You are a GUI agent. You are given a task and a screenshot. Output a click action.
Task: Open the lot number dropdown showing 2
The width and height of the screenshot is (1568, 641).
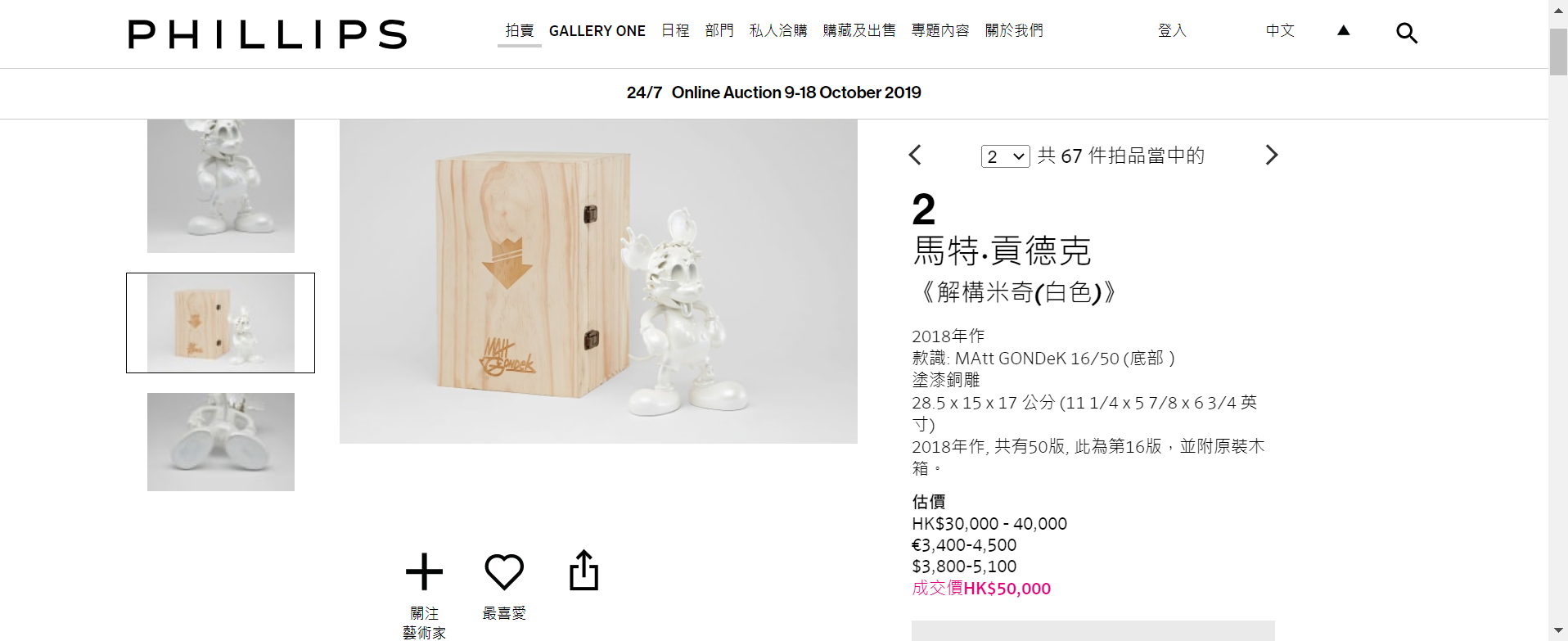[x=1005, y=156]
